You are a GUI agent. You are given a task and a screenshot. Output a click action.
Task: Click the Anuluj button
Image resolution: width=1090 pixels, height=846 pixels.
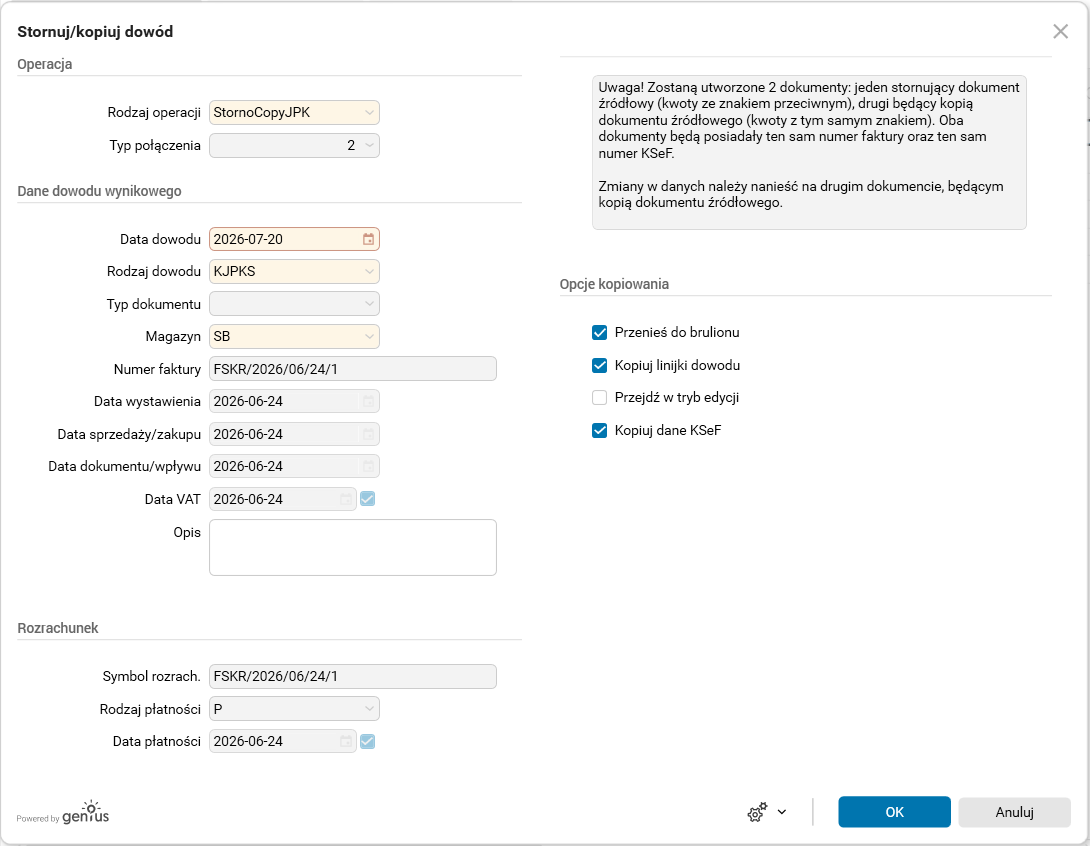coord(1014,812)
